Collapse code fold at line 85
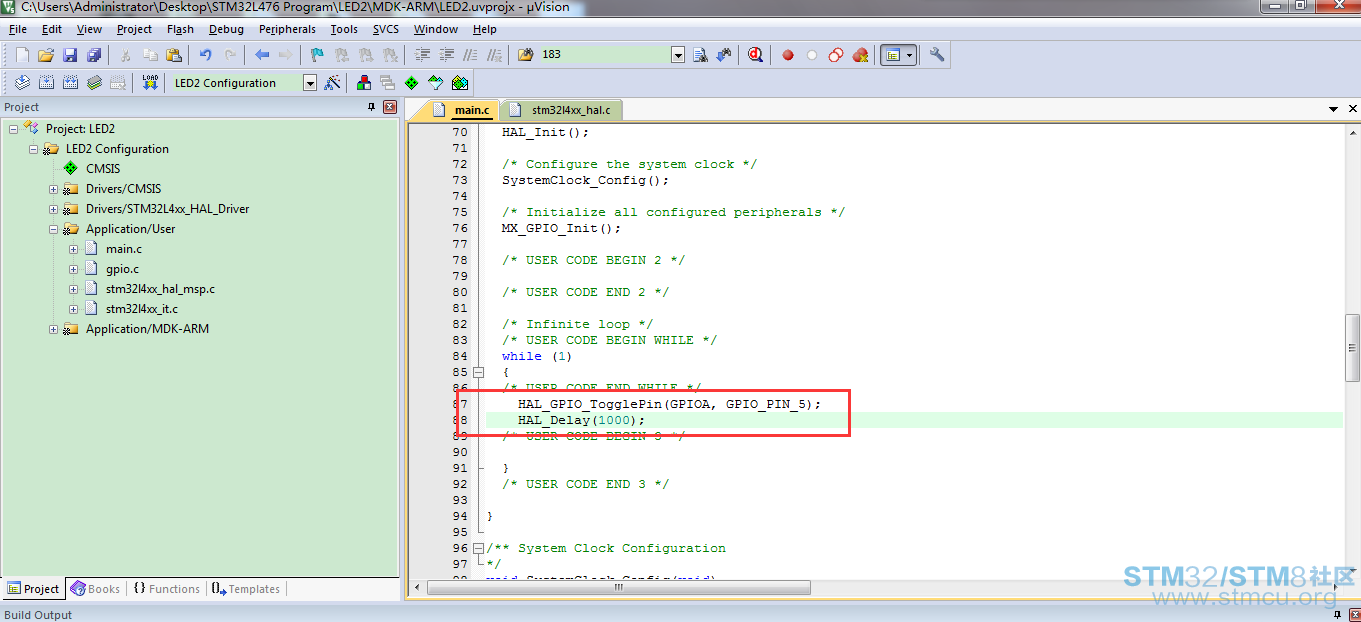Image resolution: width=1361 pixels, height=622 pixels. (x=478, y=372)
